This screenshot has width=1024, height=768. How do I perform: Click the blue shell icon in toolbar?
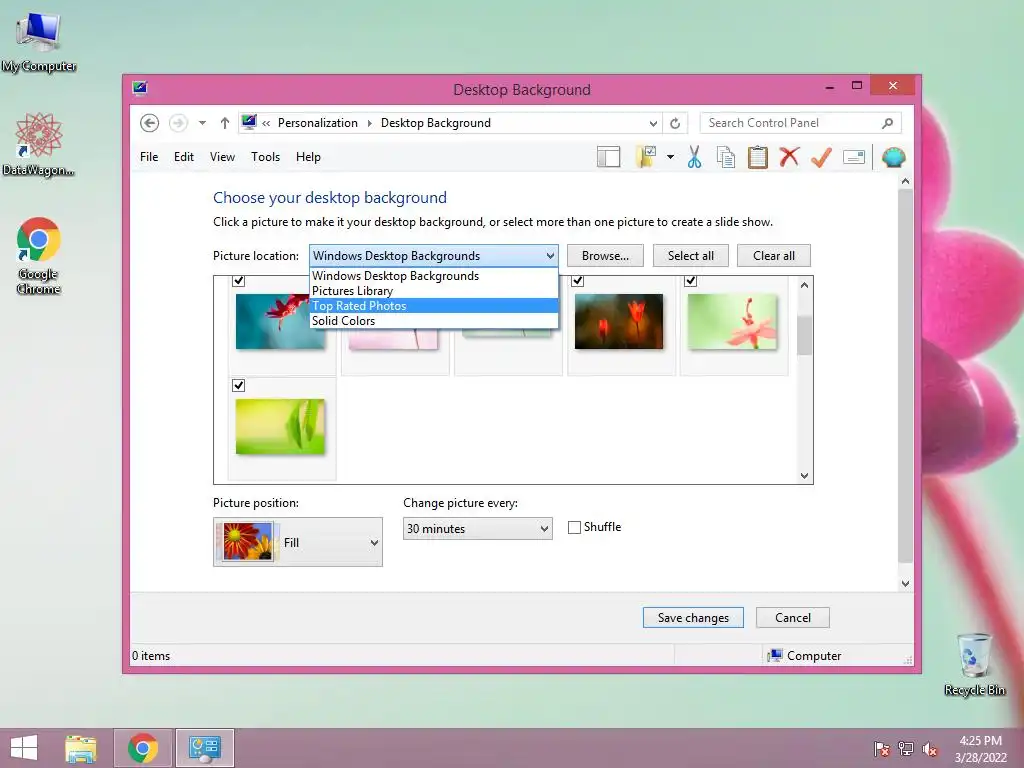pos(893,157)
